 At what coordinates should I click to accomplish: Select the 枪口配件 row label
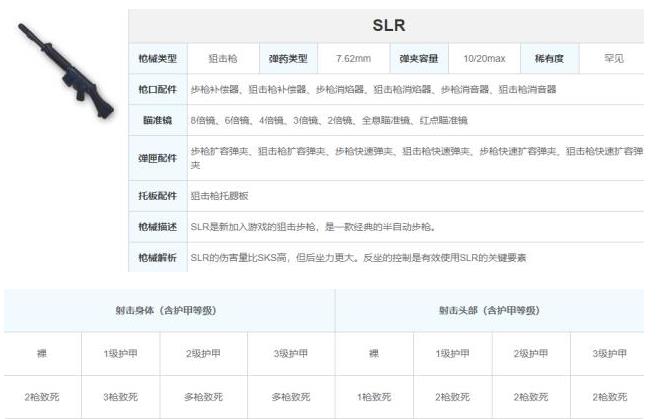pyautogui.click(x=157, y=89)
